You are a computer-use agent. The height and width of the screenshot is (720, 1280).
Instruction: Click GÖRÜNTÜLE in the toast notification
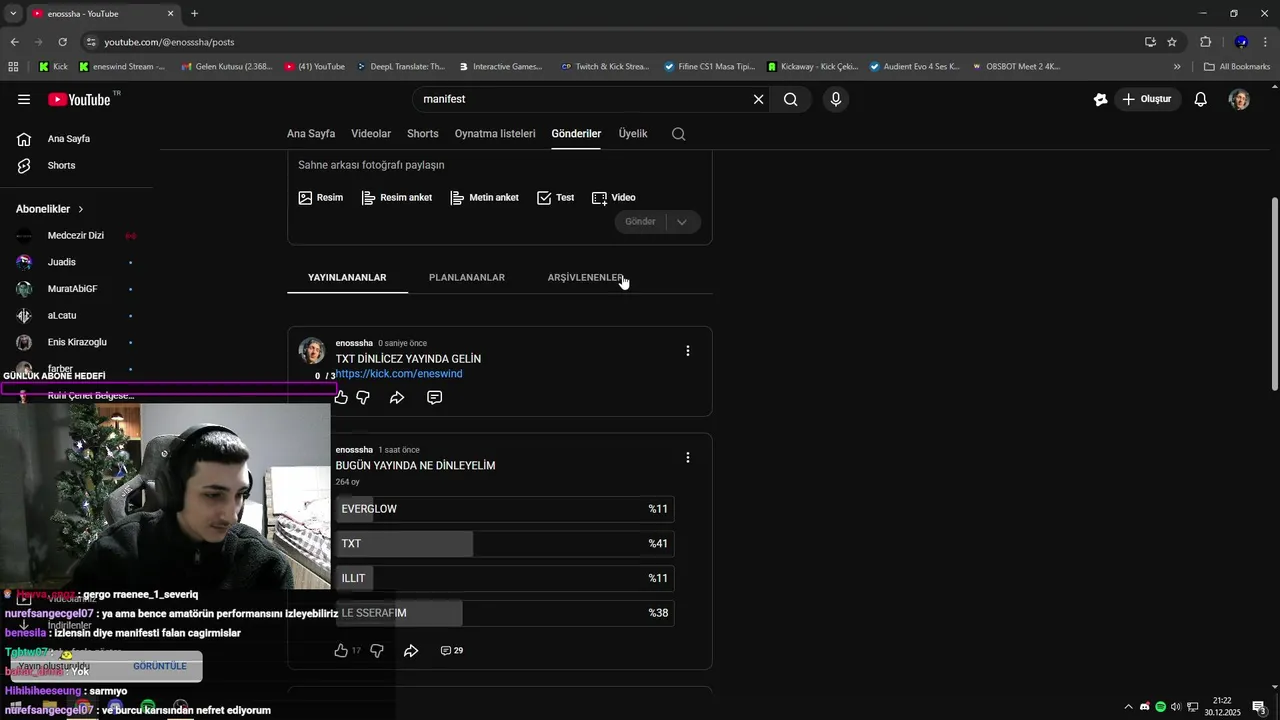[x=160, y=666]
